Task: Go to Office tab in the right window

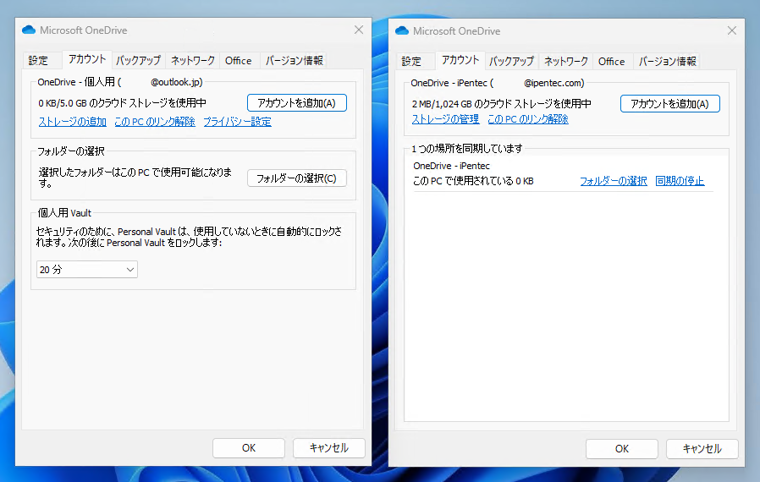Action: click(612, 62)
